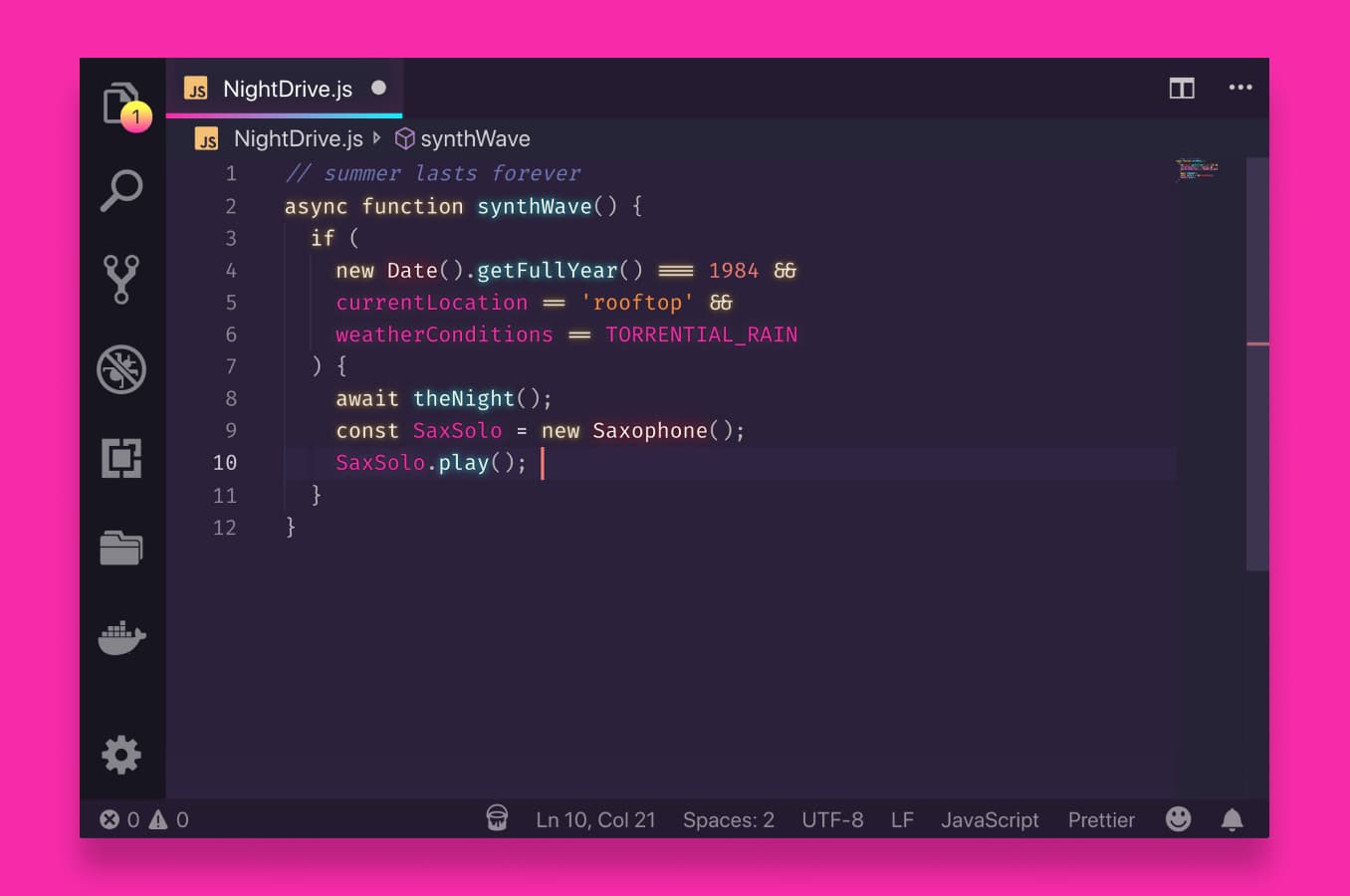This screenshot has width=1350, height=896.
Task: Change line endings via the LF selector
Action: (x=901, y=819)
